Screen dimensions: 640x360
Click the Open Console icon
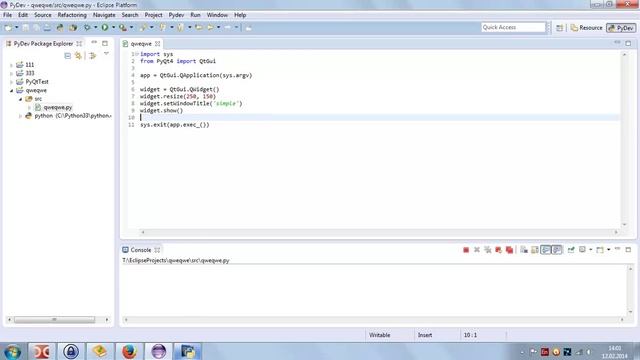click(x=600, y=250)
